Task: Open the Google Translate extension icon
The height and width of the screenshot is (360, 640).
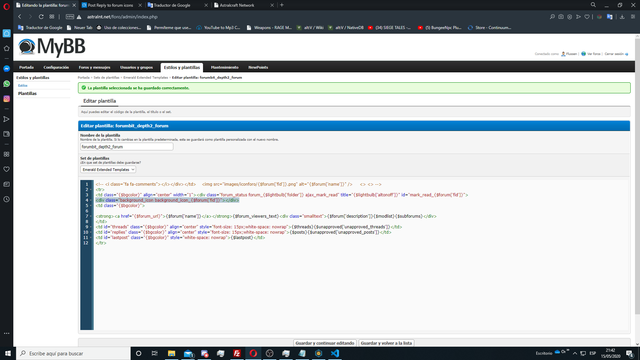Action: click(609, 17)
